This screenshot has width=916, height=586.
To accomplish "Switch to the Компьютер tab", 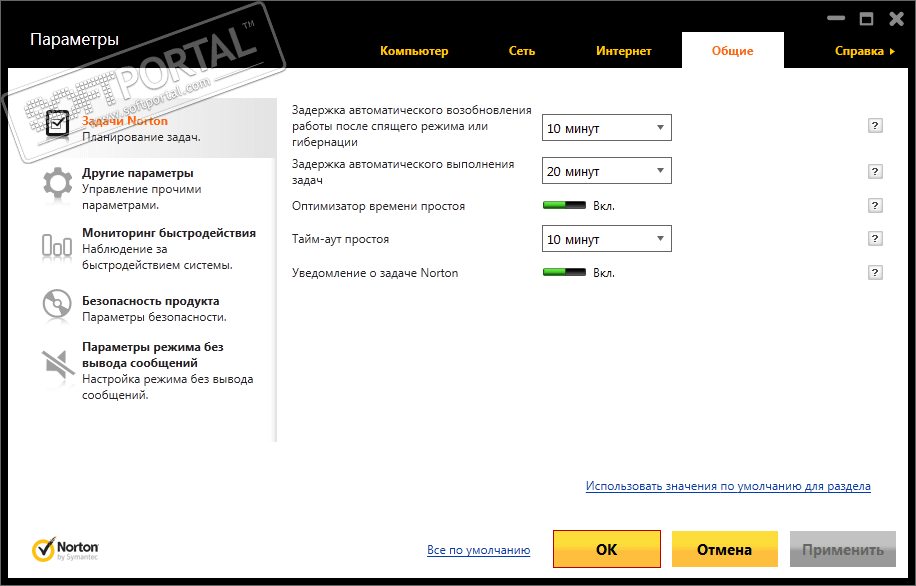I will pyautogui.click(x=414, y=51).
